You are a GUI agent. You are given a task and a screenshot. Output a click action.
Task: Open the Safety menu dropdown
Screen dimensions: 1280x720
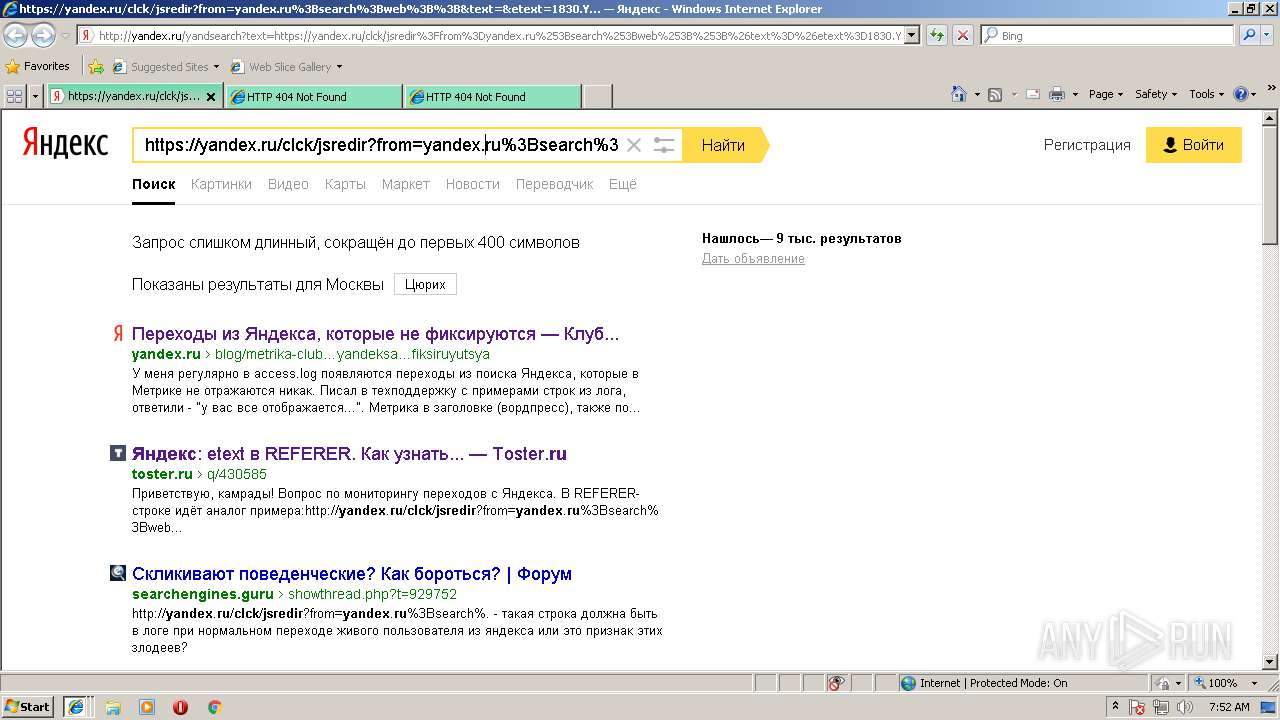tap(1156, 94)
